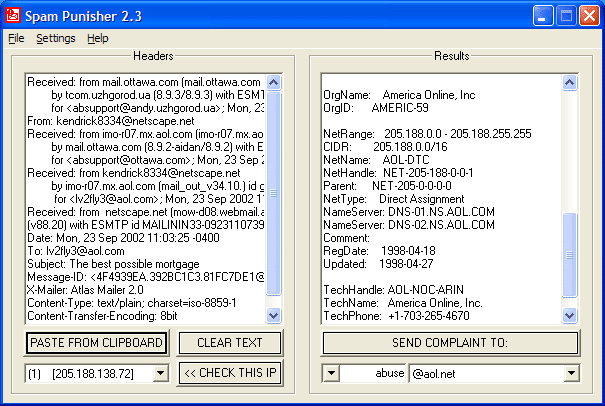Screen dimensions: 605x406
Task: Click 'Updated: 1998-04-27' line
Action: [x=379, y=264]
